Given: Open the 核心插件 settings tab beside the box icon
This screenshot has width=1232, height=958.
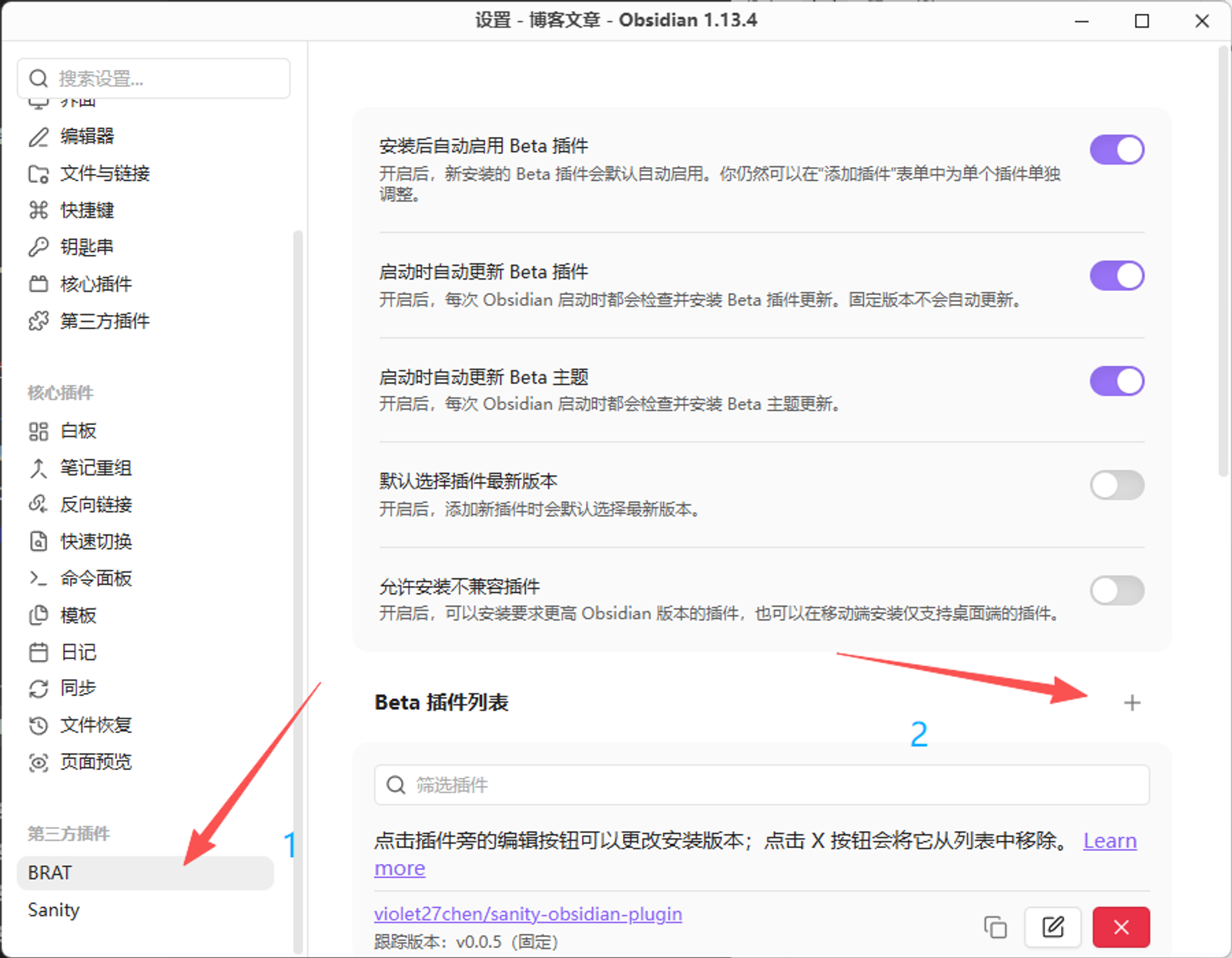Looking at the screenshot, I should coord(146,284).
